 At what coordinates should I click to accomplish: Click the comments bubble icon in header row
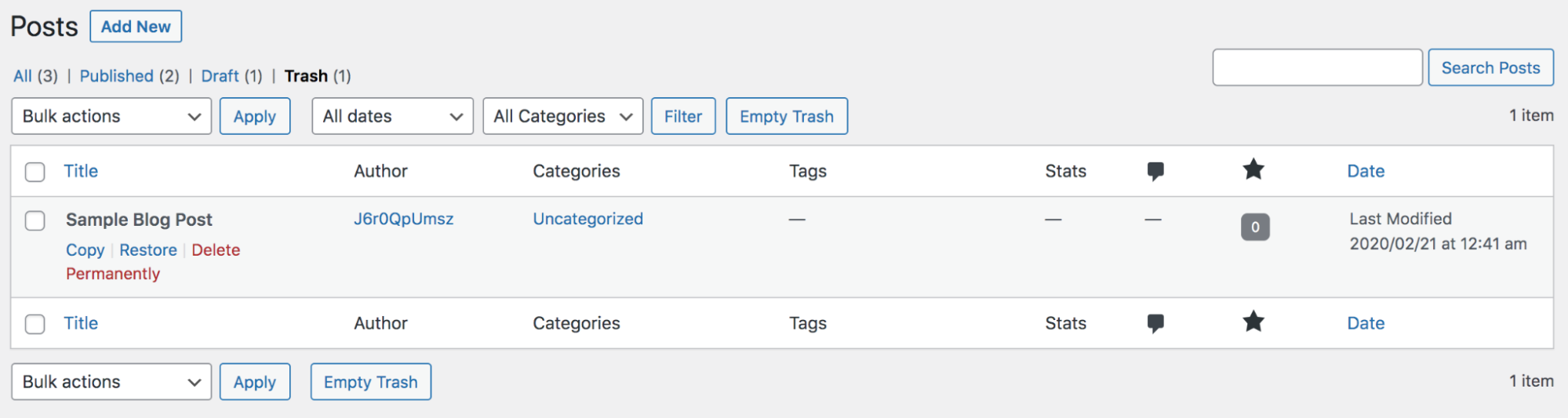click(1155, 171)
